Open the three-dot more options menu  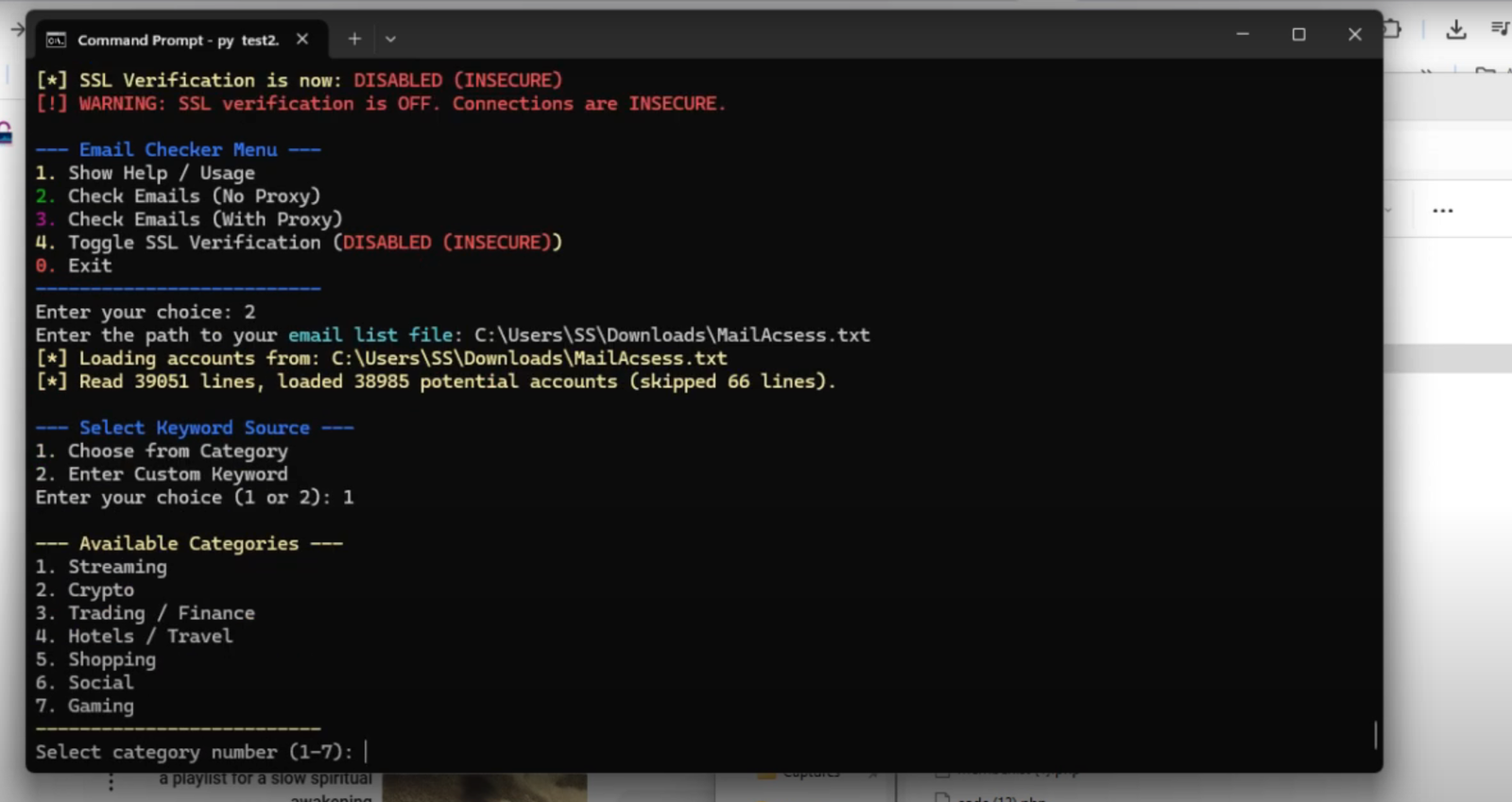coord(1442,211)
